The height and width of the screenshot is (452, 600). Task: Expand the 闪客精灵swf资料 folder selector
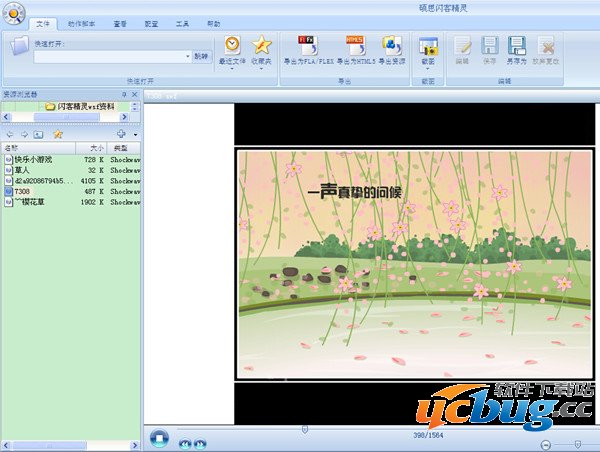134,105
